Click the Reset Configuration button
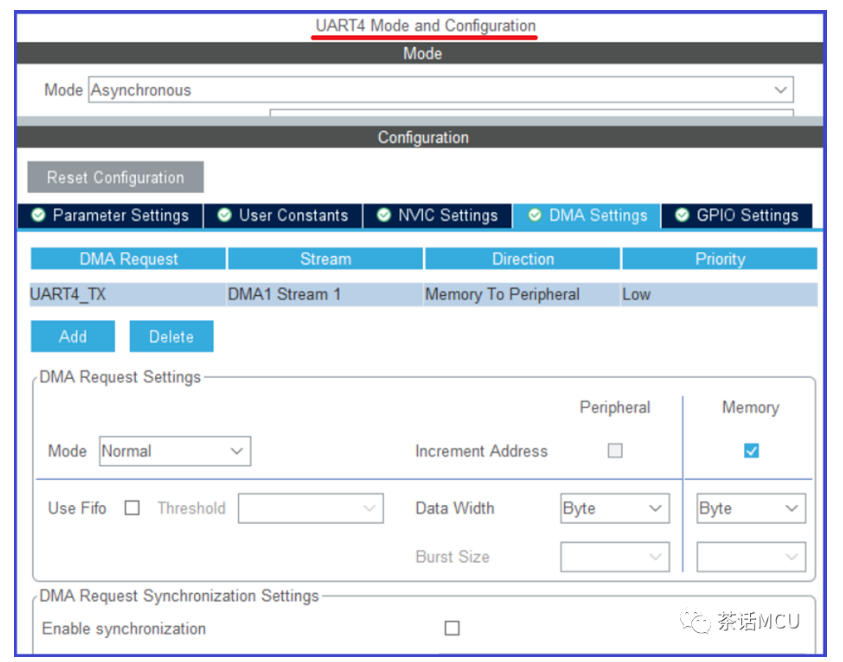Image resolution: width=843 pixels, height=662 pixels. [116, 177]
